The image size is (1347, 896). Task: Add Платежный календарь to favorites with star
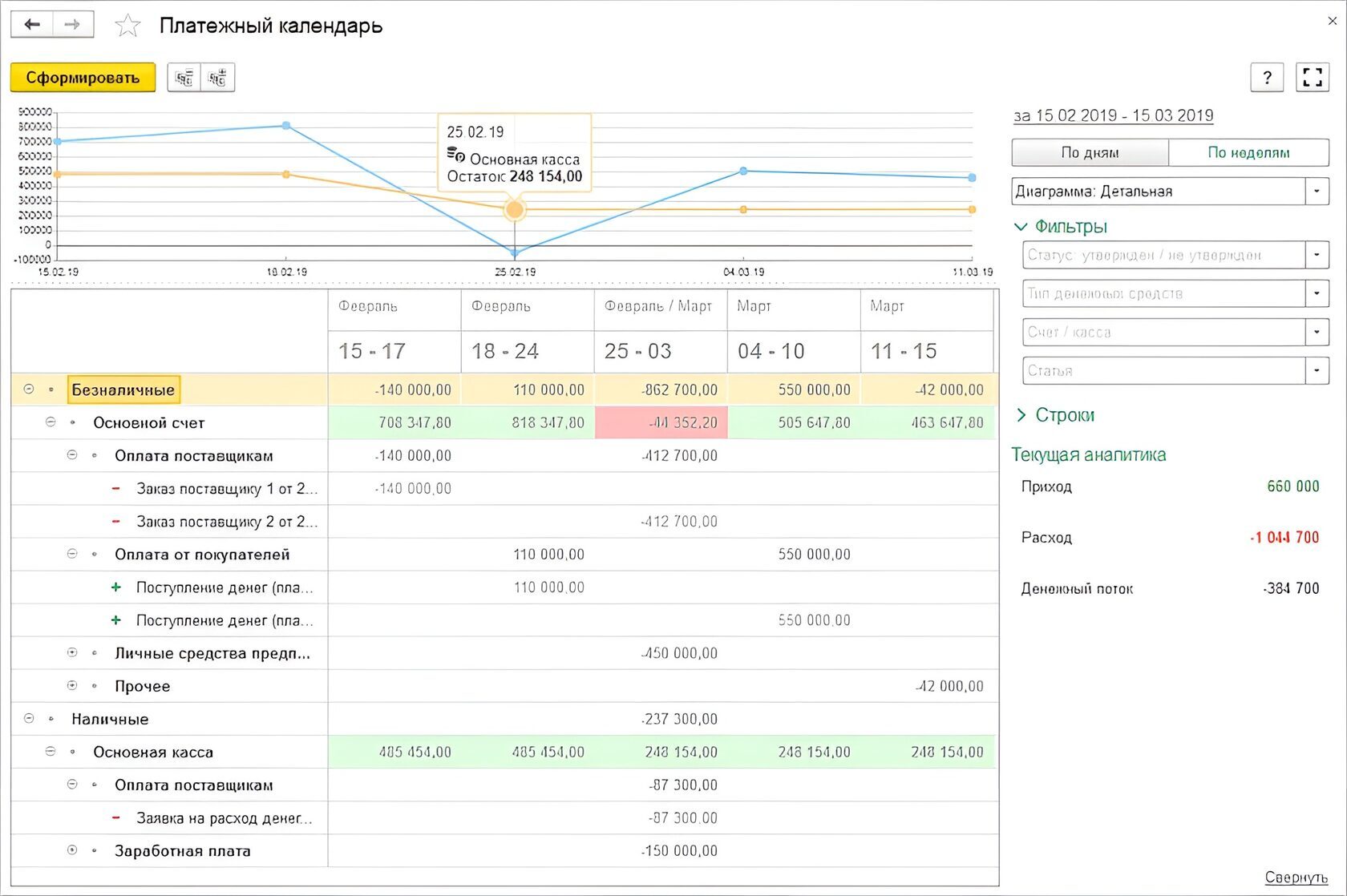tap(127, 26)
